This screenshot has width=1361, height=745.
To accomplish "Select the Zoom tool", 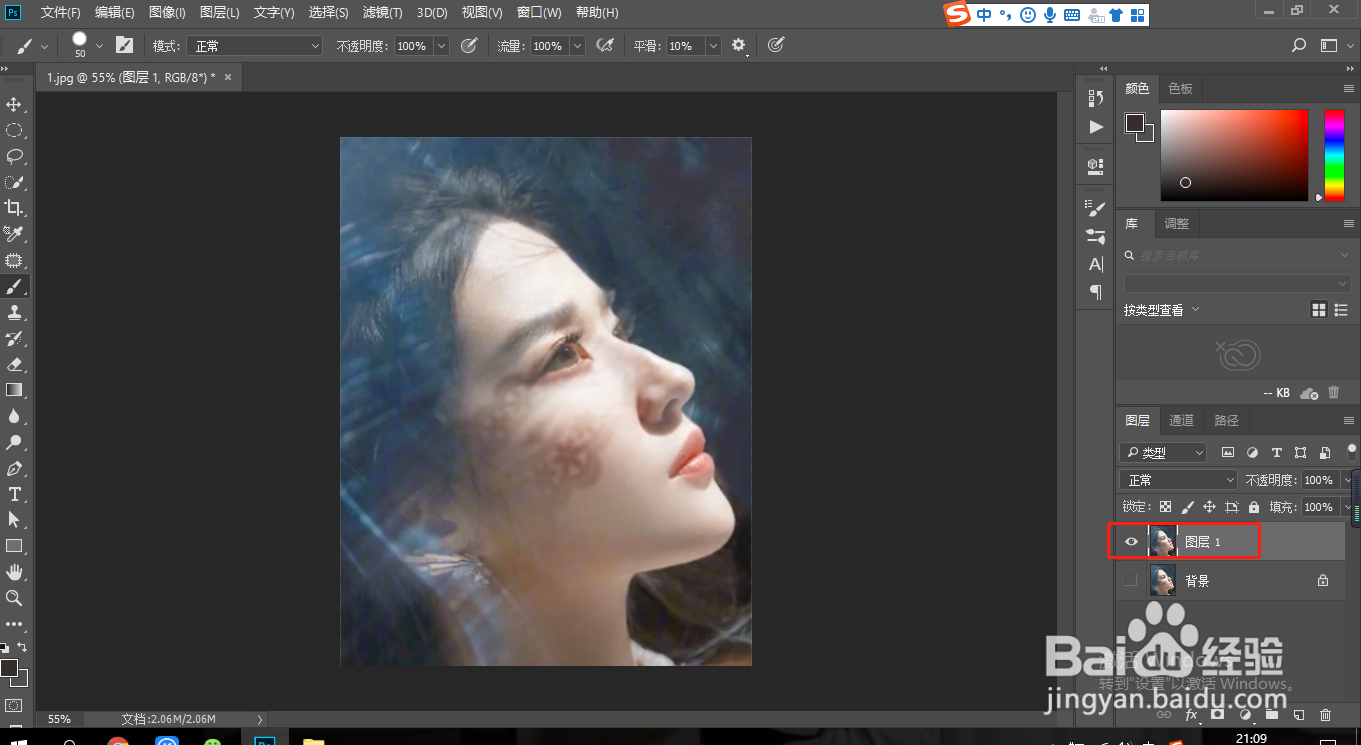I will pos(15,598).
